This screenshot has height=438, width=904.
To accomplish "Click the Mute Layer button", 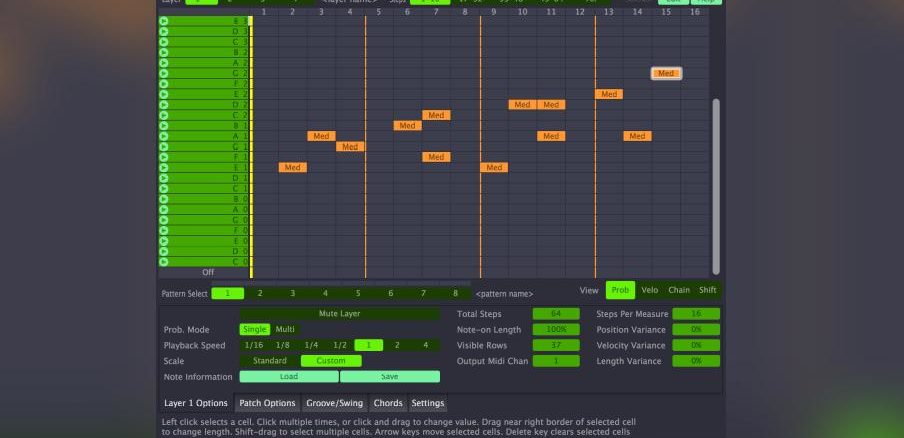I will [x=340, y=314].
